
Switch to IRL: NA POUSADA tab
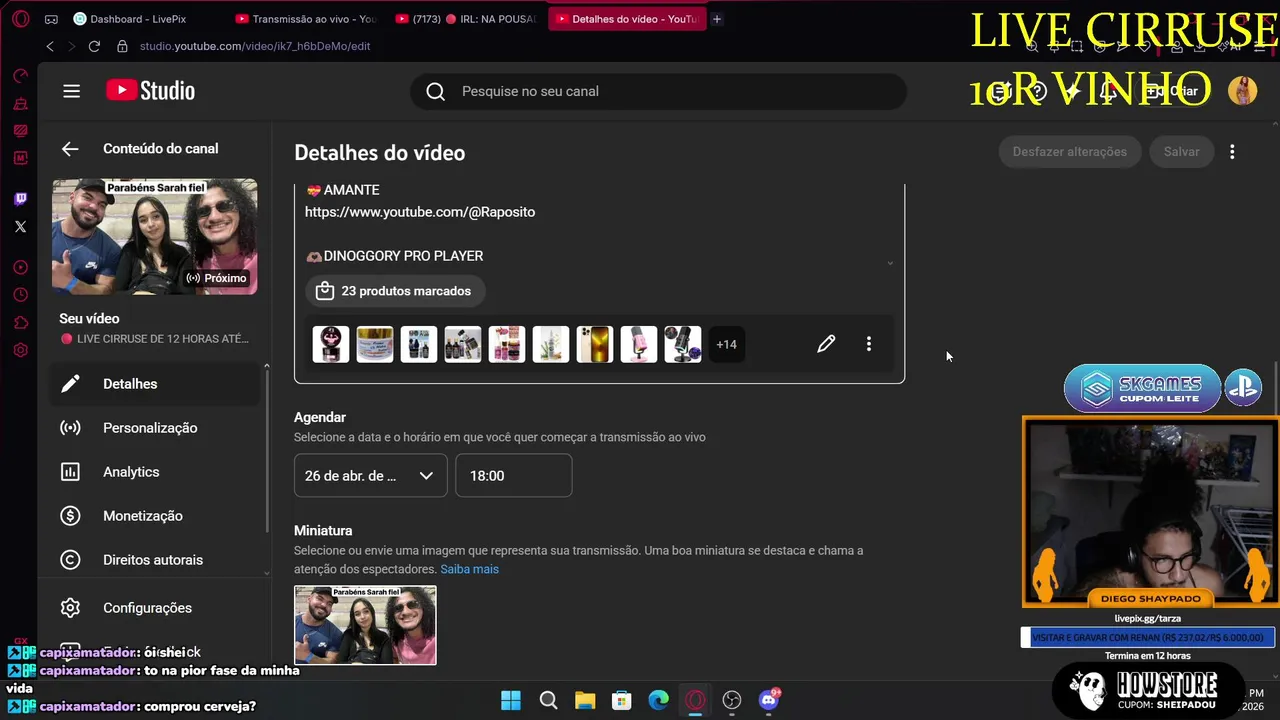coord(466,19)
